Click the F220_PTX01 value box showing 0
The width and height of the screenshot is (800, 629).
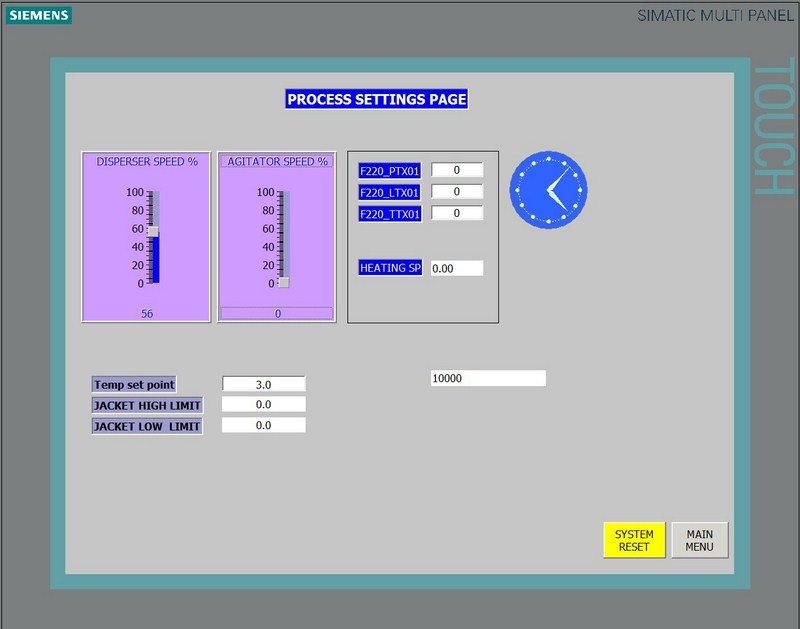(456, 170)
